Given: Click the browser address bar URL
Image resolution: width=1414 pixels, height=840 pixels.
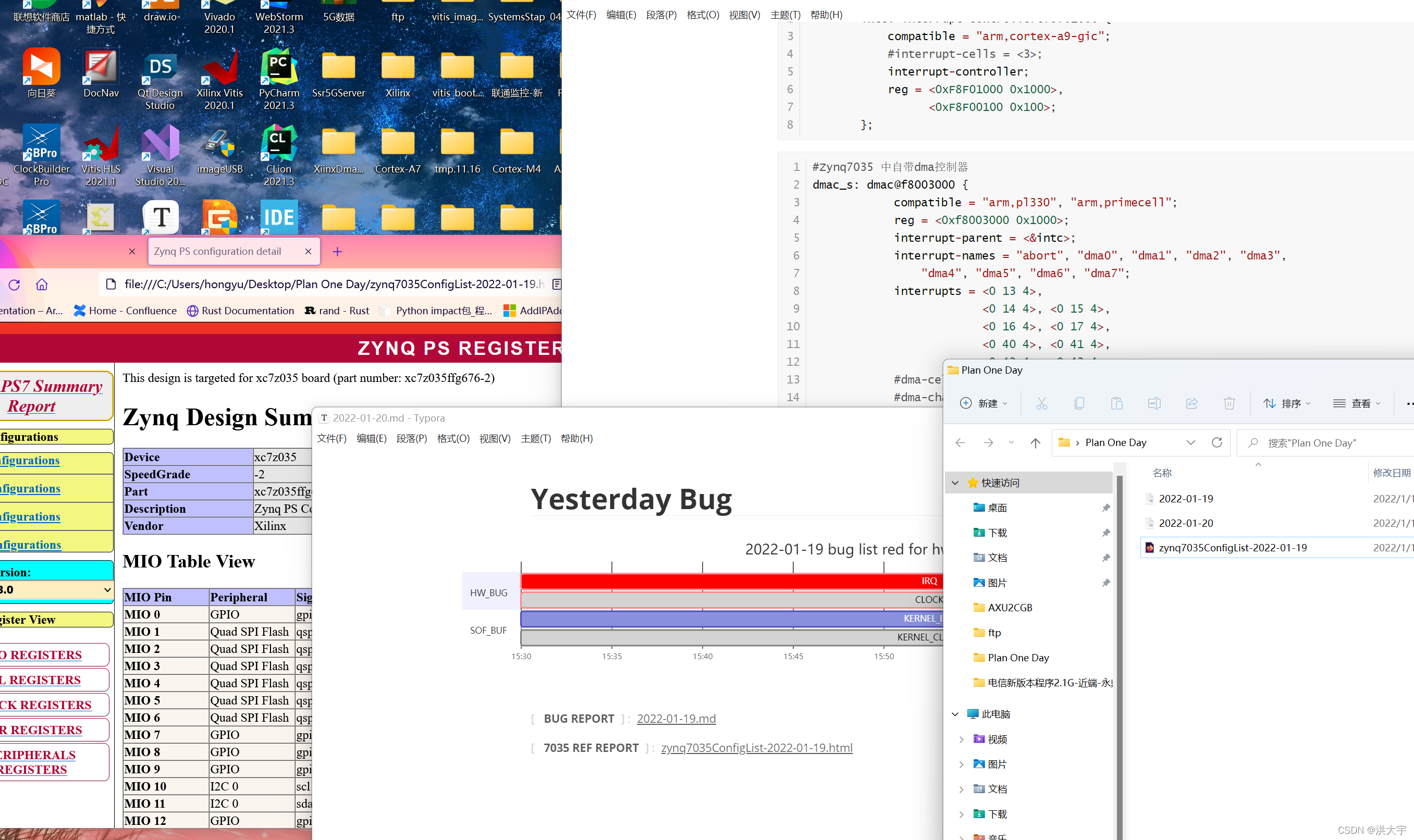Looking at the screenshot, I should coord(334,284).
